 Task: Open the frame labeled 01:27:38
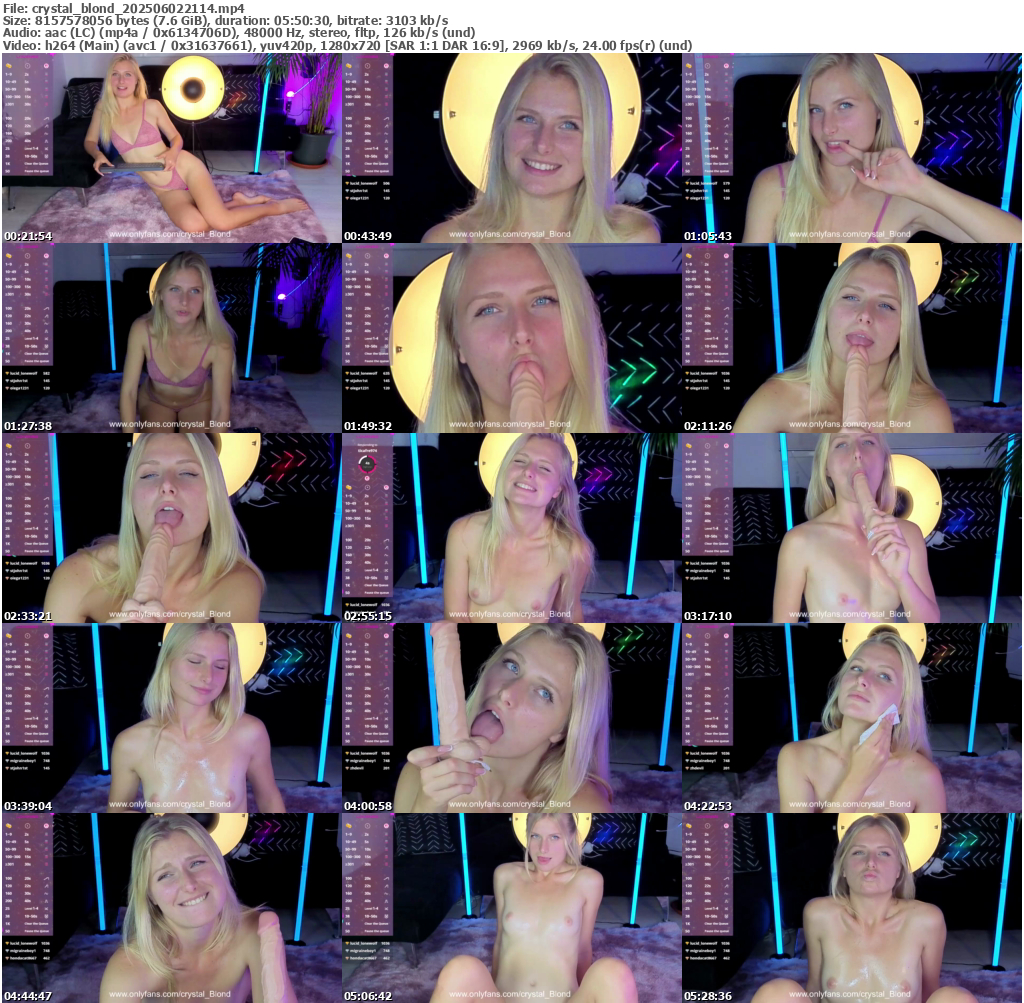(171, 338)
